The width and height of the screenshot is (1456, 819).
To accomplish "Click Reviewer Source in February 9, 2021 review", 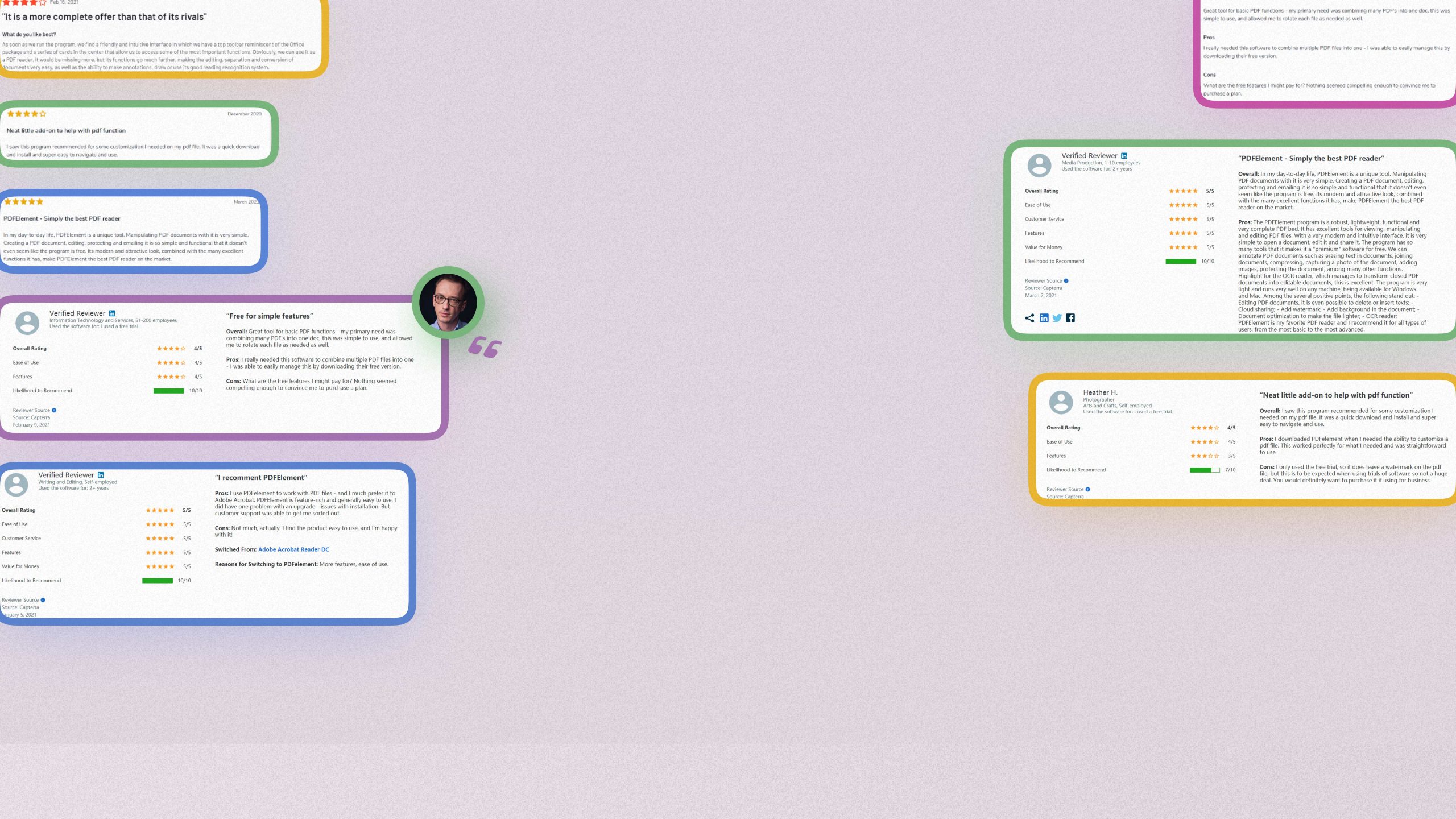I will coord(31,410).
